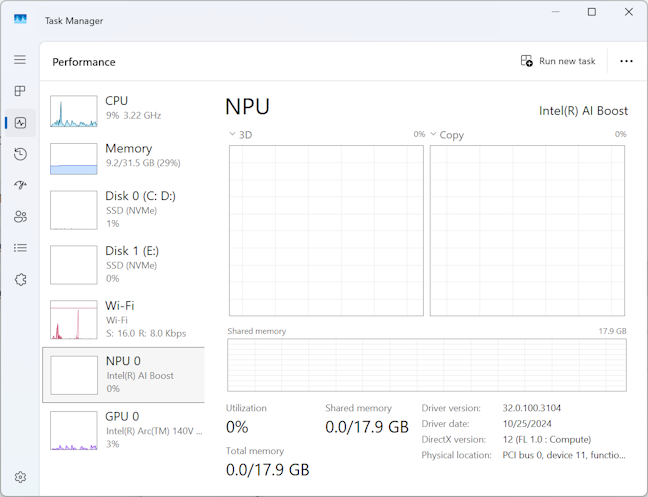Select the Performance page icon in sidebar
This screenshot has height=497, width=648.
pos(20,123)
